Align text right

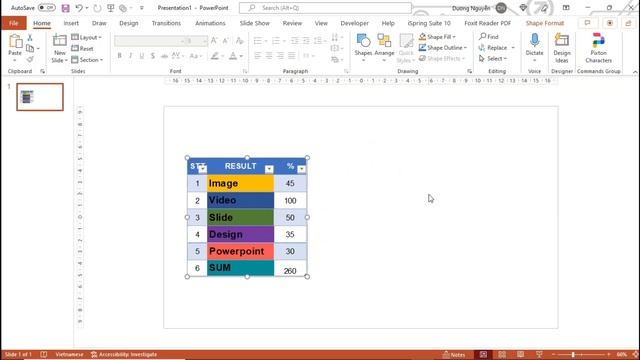click(280, 56)
